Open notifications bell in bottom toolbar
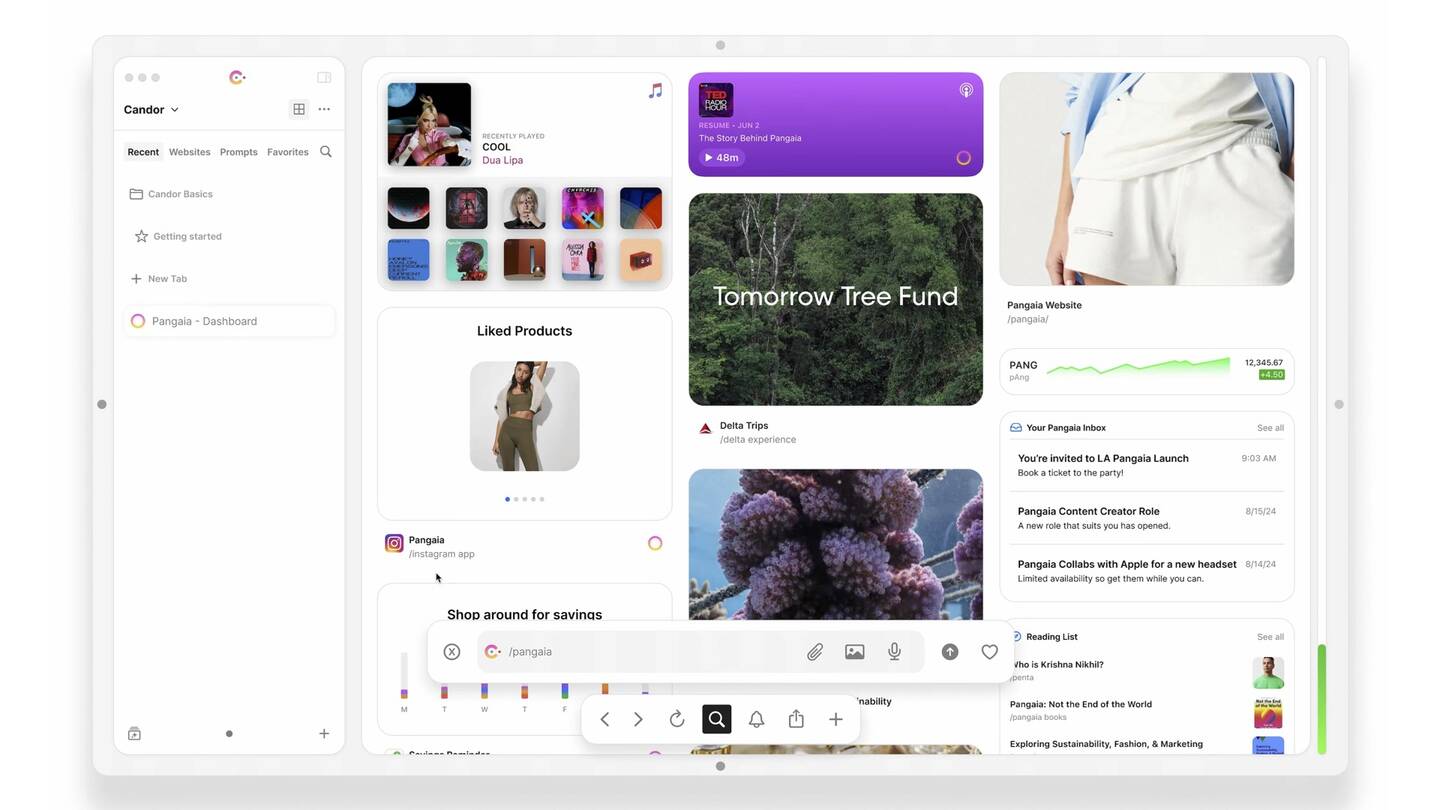 pyautogui.click(x=756, y=719)
